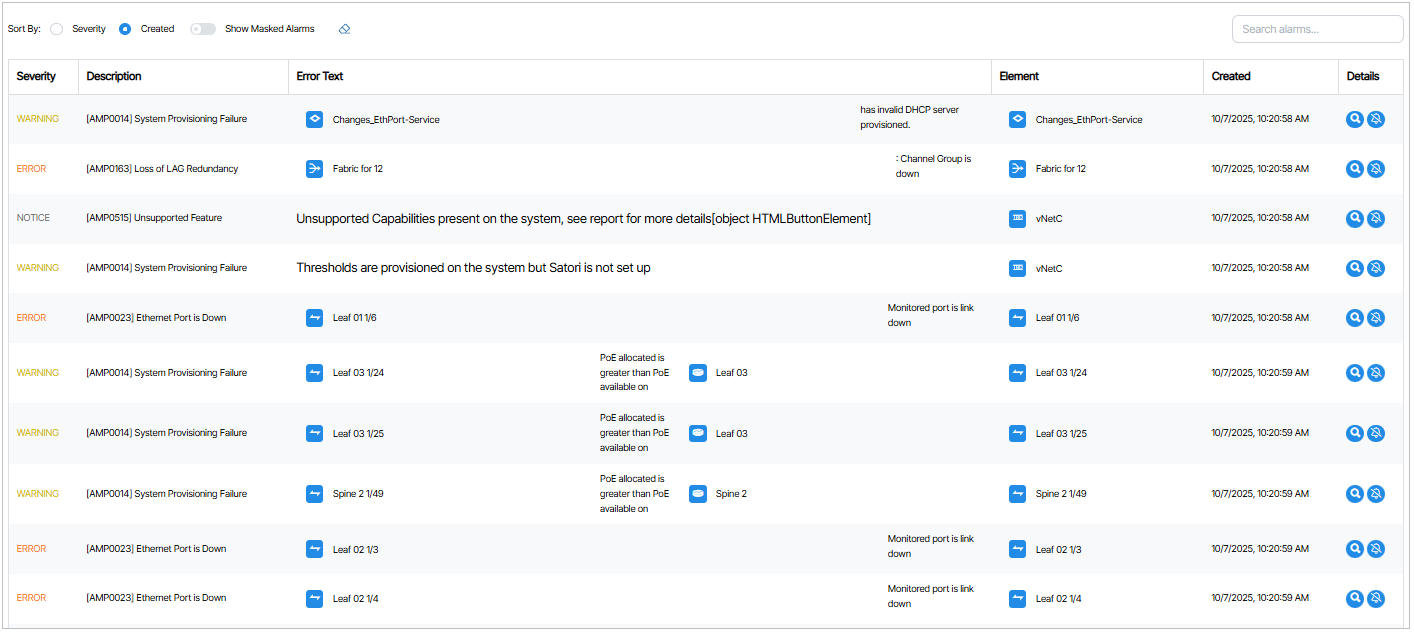1414x632 pixels.
Task: Click the Search alarms input field
Action: pyautogui.click(x=1317, y=29)
